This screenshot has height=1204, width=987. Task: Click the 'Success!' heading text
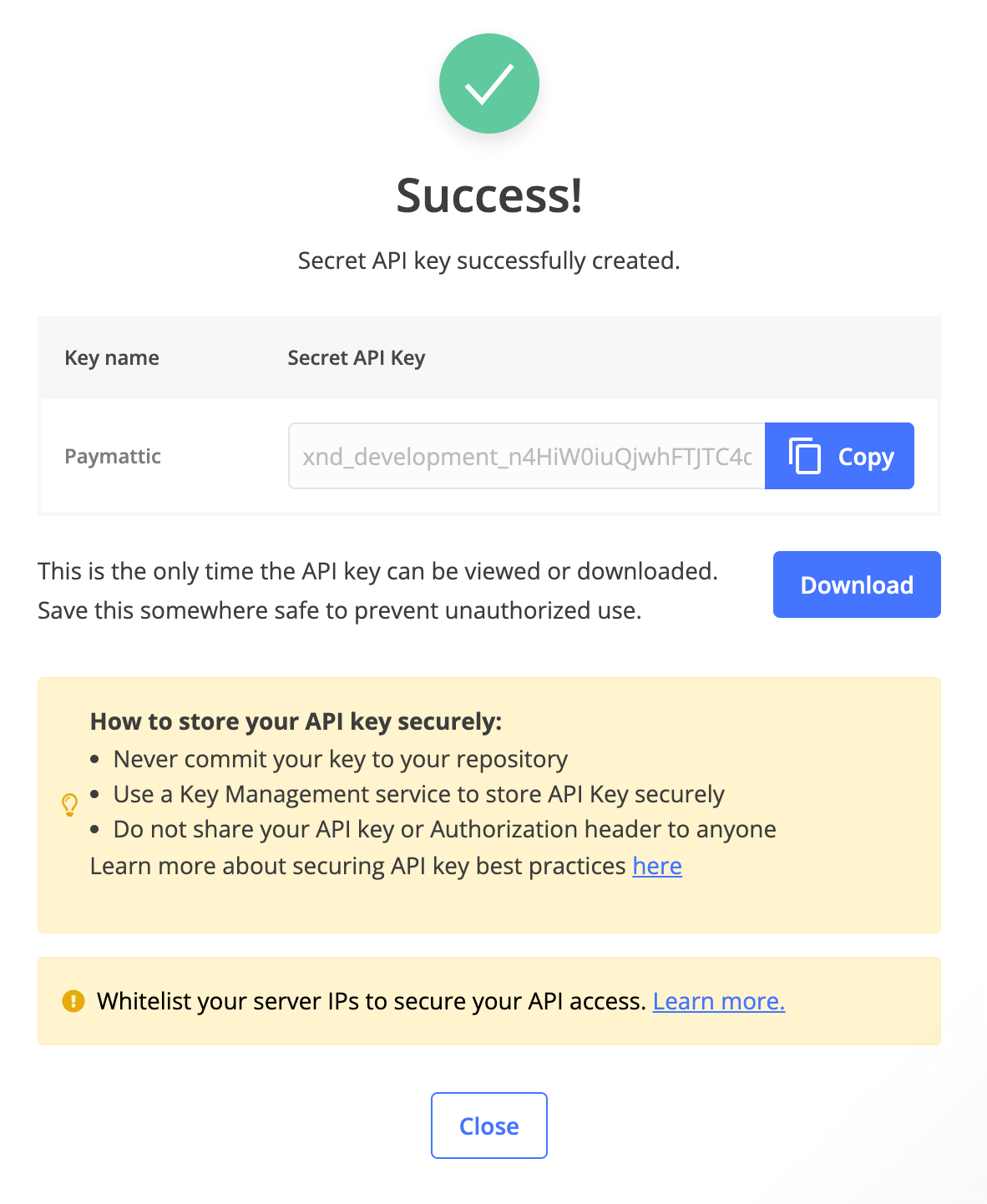(x=489, y=196)
